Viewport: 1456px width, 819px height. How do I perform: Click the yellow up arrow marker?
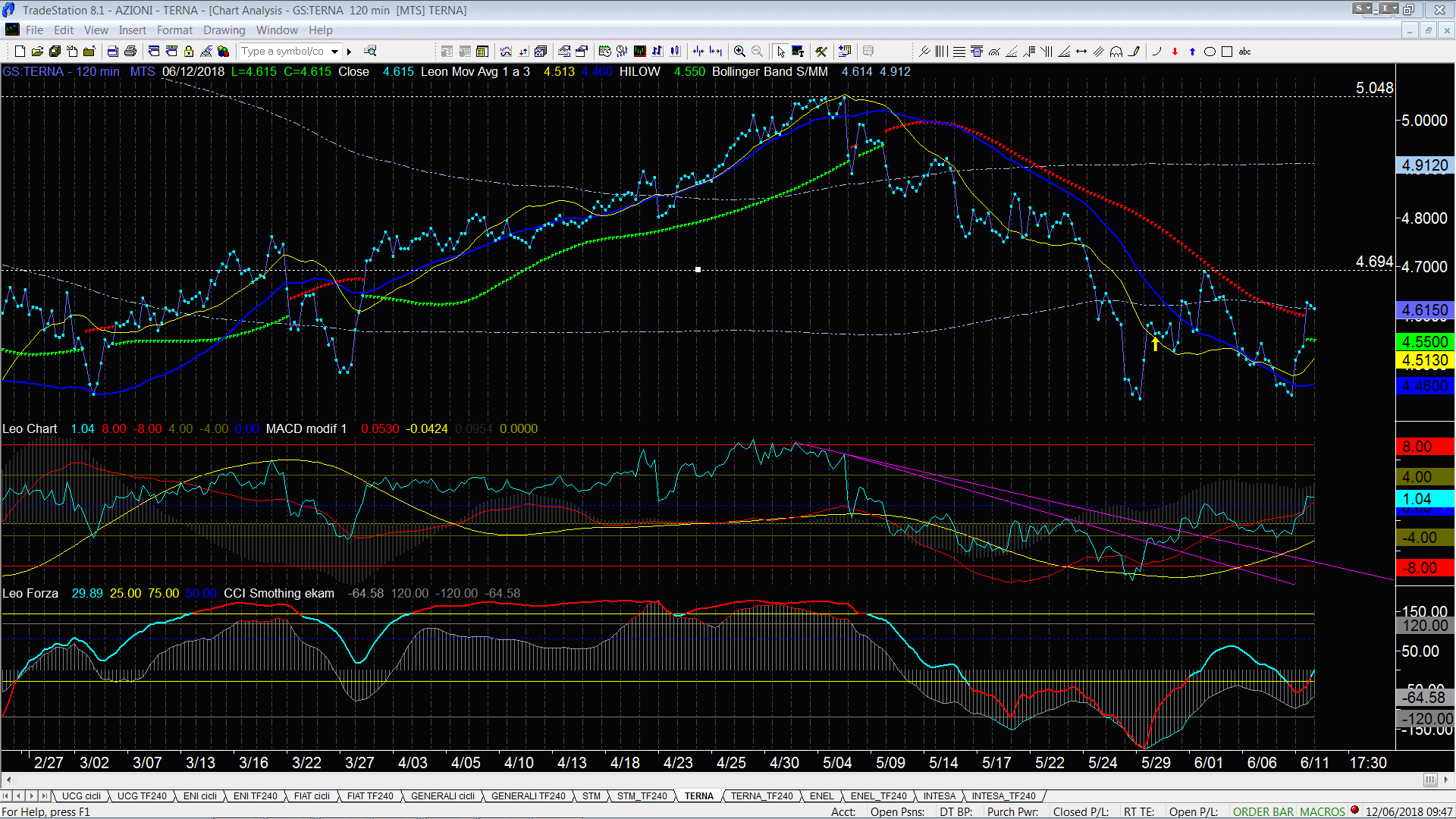(x=1155, y=344)
